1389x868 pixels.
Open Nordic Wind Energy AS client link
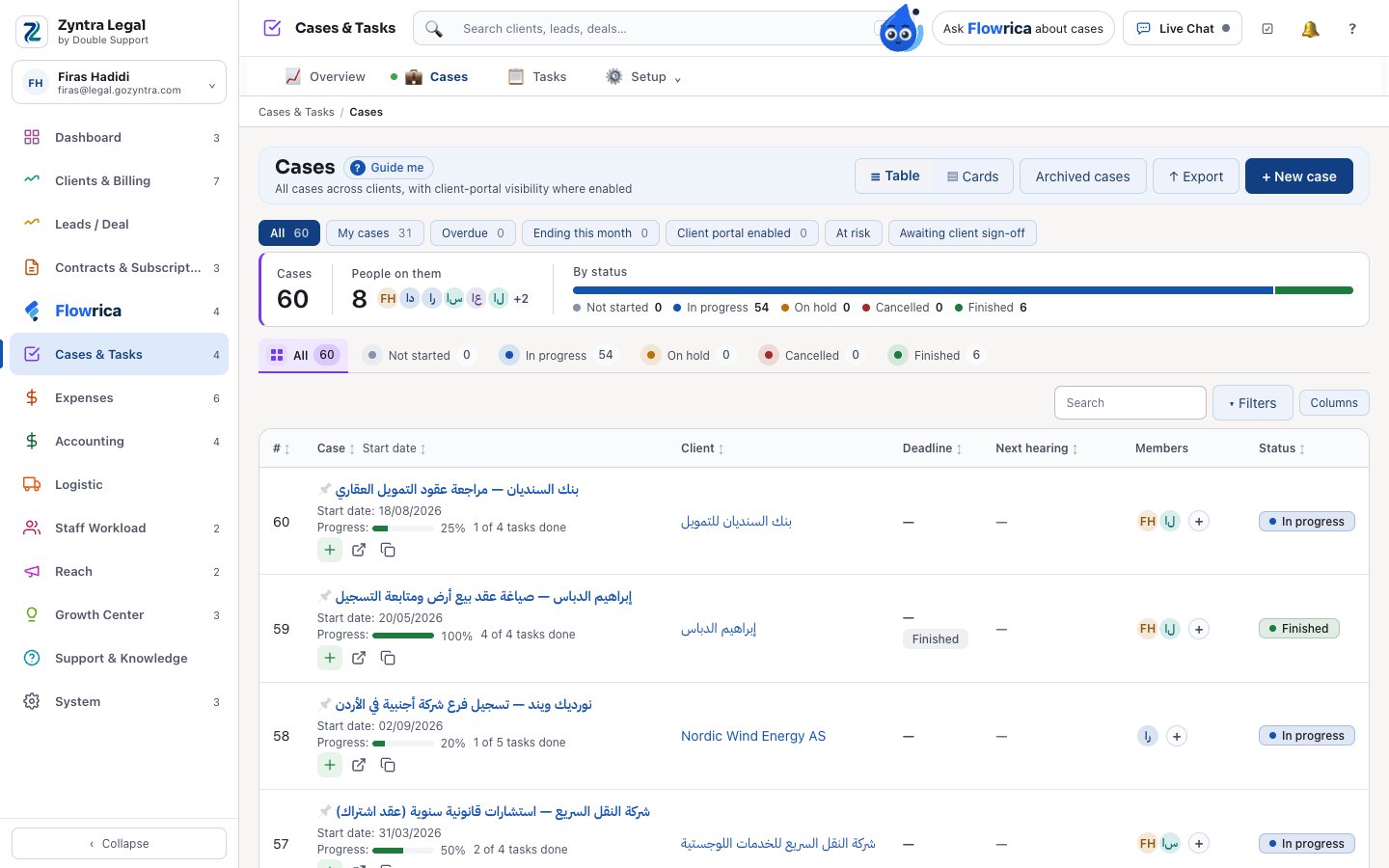click(753, 736)
